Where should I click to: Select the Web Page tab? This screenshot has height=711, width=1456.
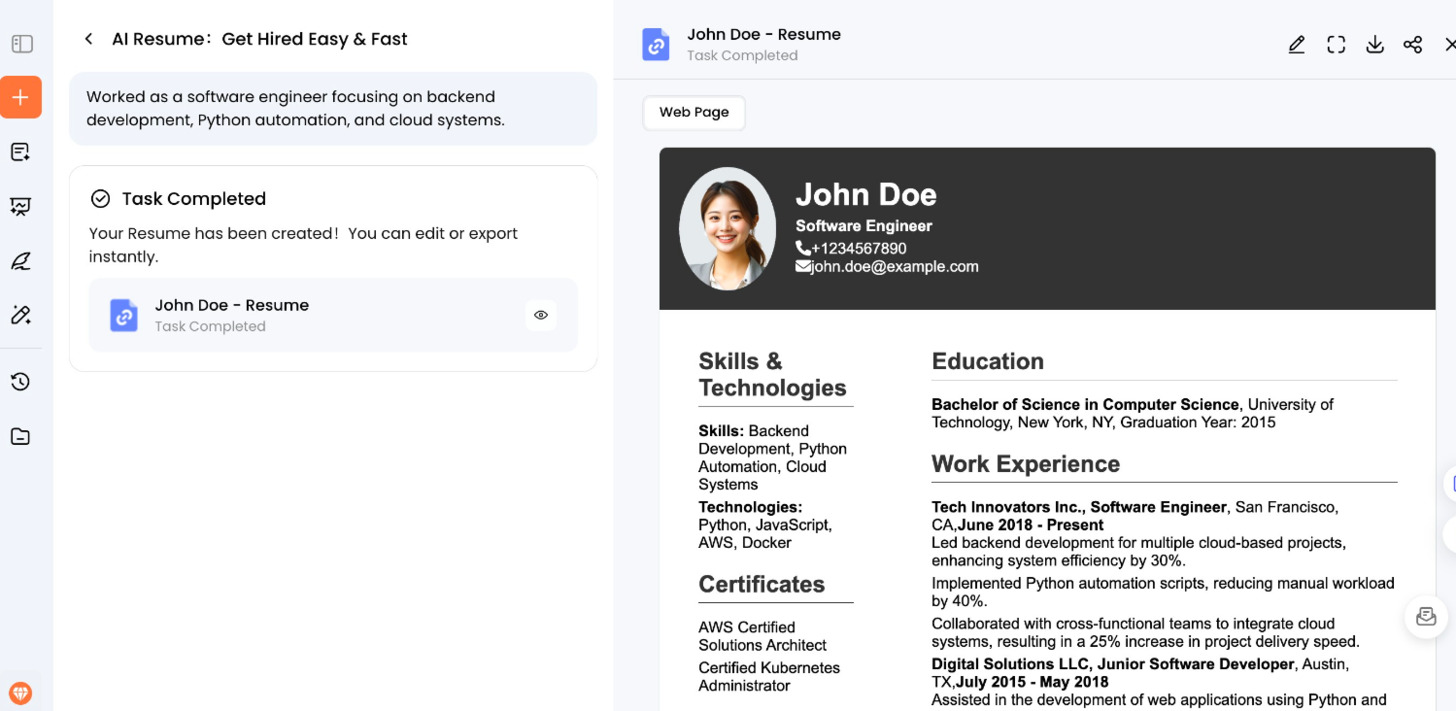click(694, 112)
